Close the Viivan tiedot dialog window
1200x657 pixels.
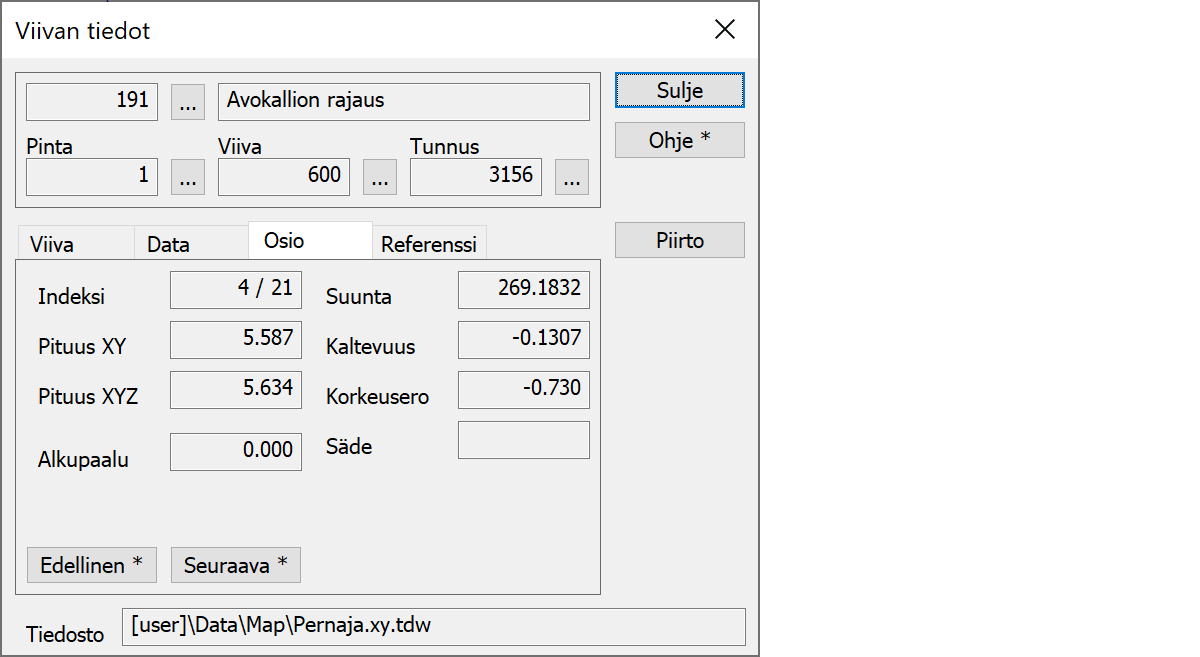point(725,30)
